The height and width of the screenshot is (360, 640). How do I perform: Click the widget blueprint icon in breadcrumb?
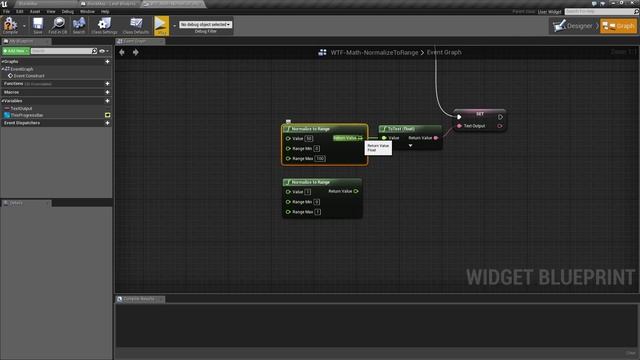[322, 52]
